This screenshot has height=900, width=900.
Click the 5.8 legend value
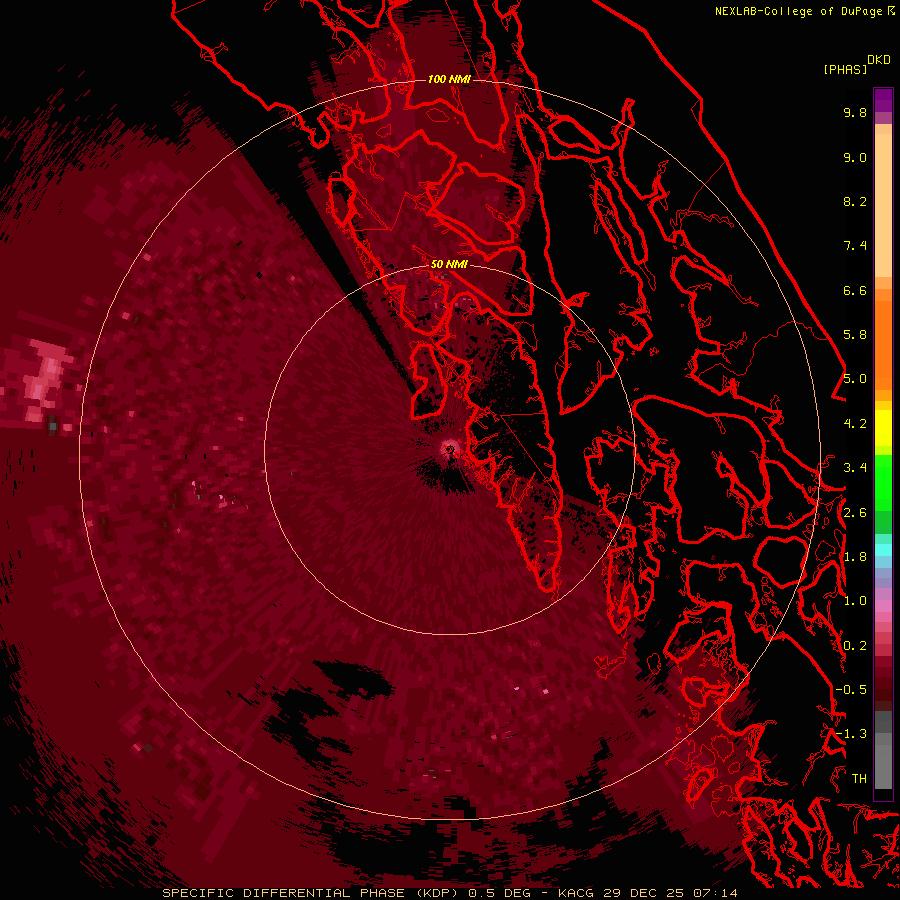point(855,335)
